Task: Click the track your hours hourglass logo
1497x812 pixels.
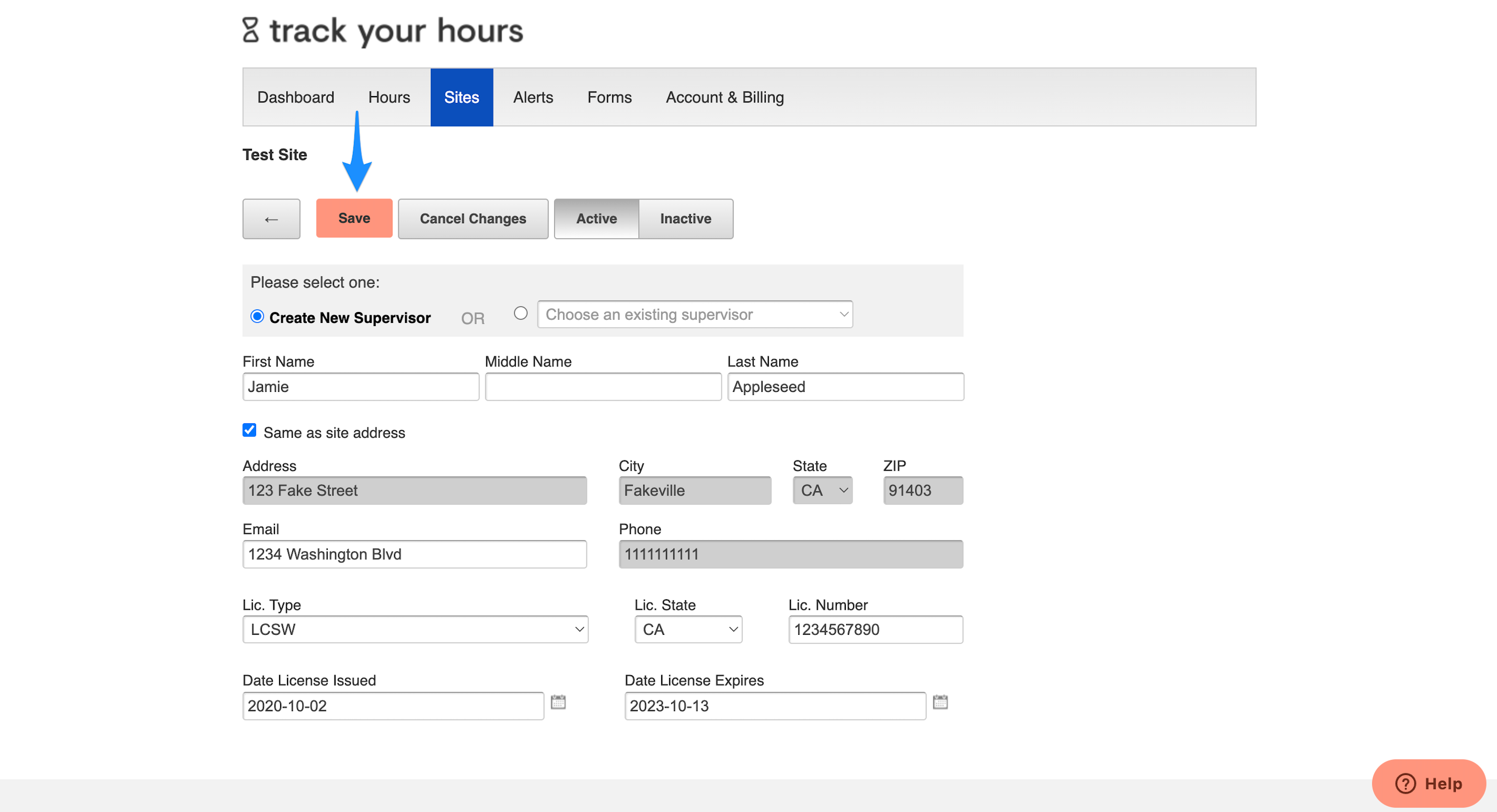Action: pos(250,30)
